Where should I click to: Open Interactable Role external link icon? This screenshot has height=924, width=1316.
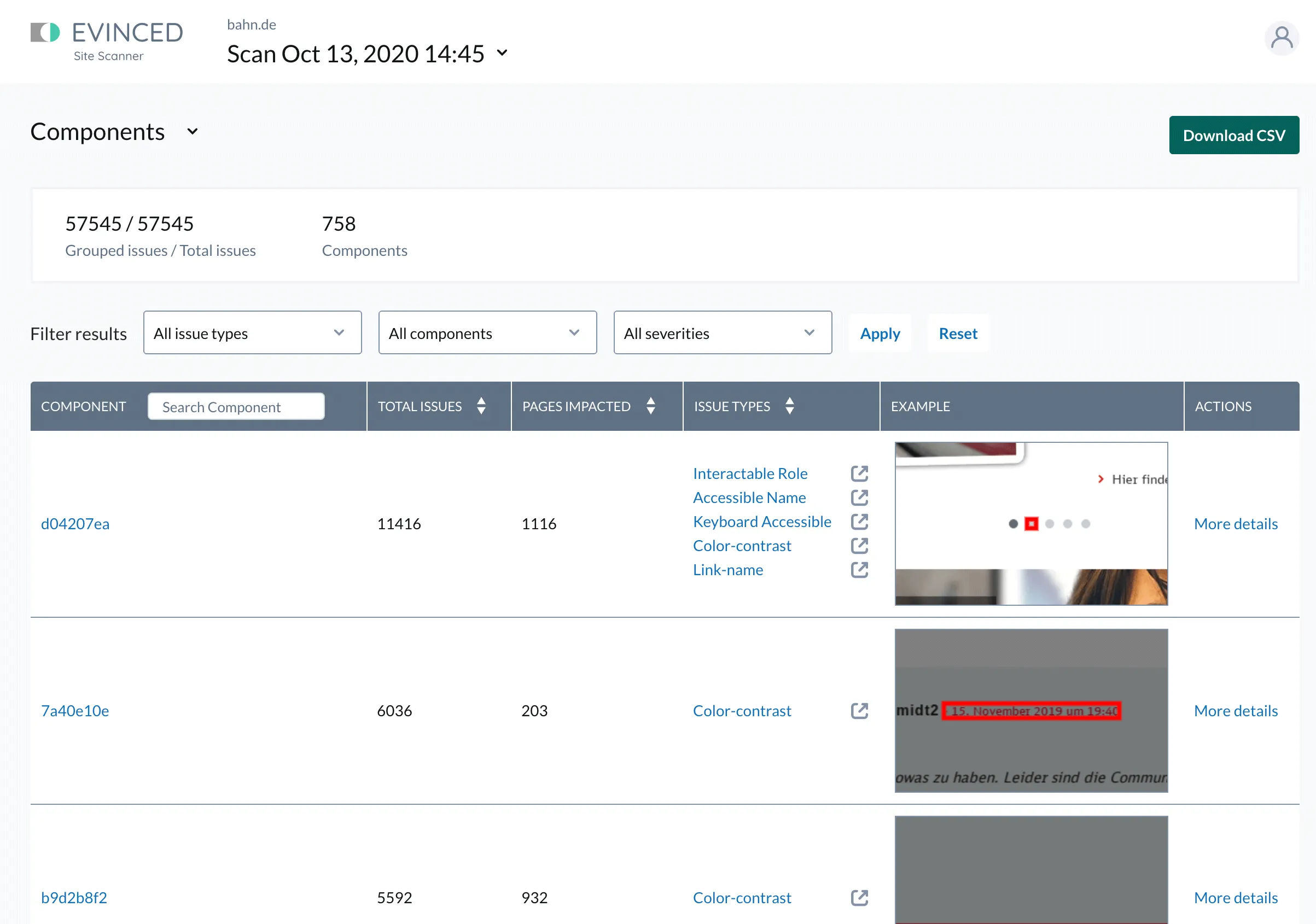coord(859,473)
